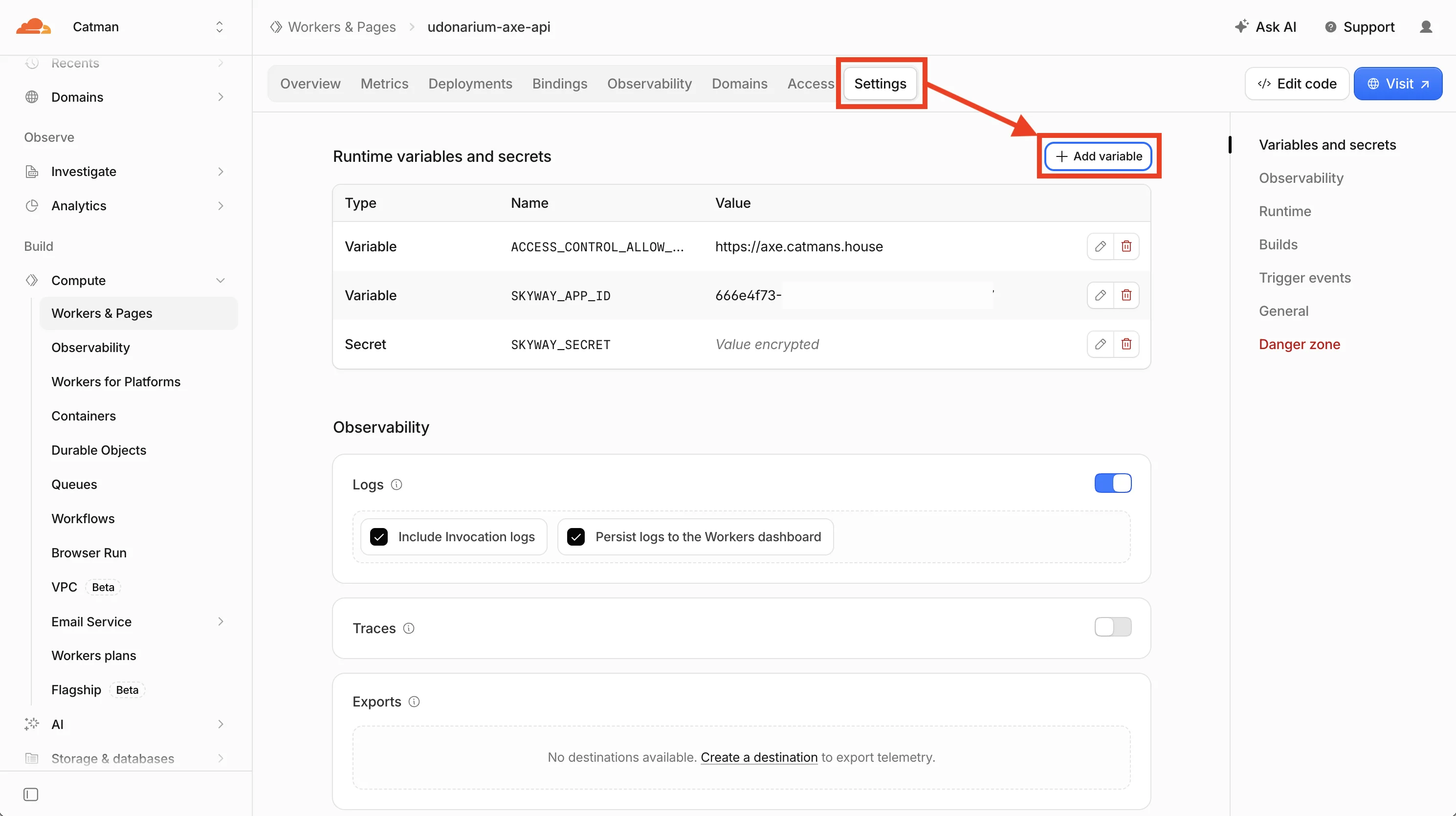Image resolution: width=1456 pixels, height=816 pixels.
Task: Edit the SKYWAY_APP_ID variable pencil icon
Action: tap(1100, 295)
